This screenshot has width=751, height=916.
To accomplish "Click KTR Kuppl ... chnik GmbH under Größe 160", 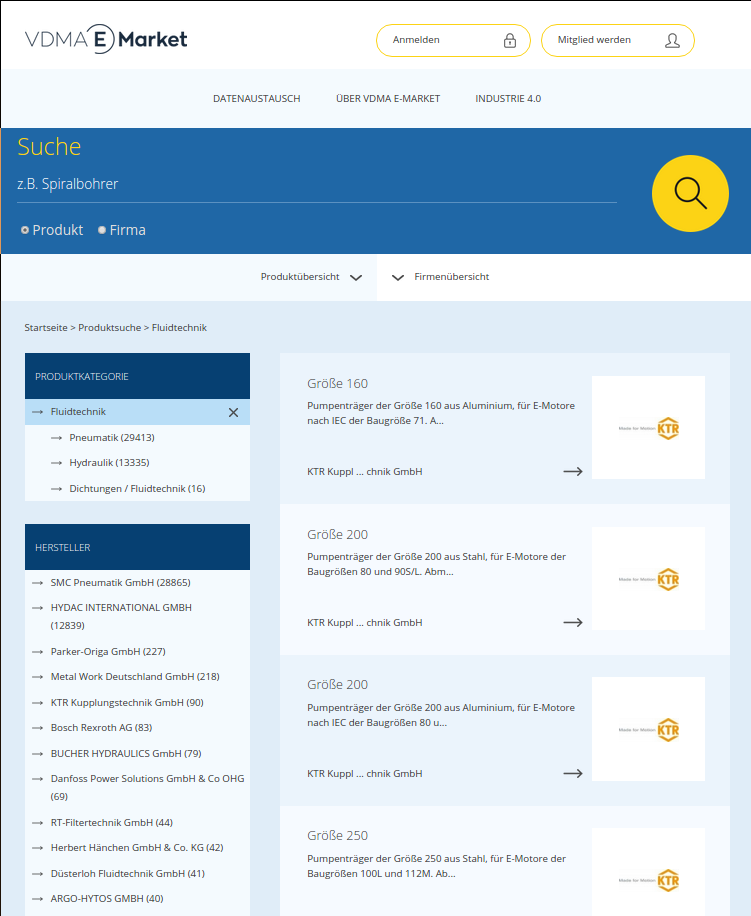I will [364, 471].
